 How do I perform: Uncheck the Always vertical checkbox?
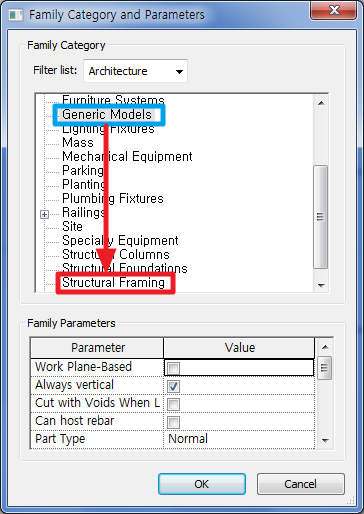pyautogui.click(x=173, y=386)
